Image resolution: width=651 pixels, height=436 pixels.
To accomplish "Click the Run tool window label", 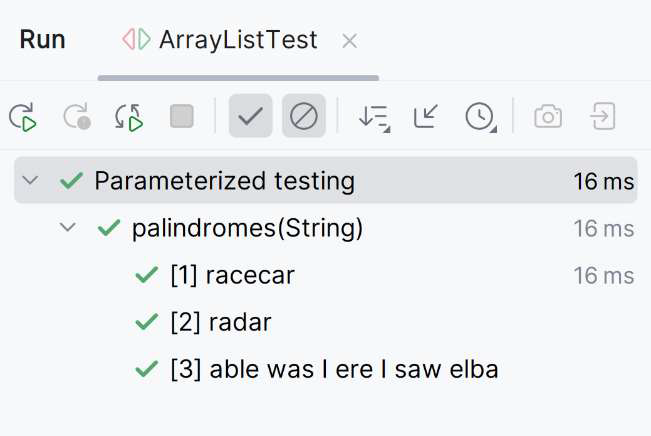I will pyautogui.click(x=42, y=40).
